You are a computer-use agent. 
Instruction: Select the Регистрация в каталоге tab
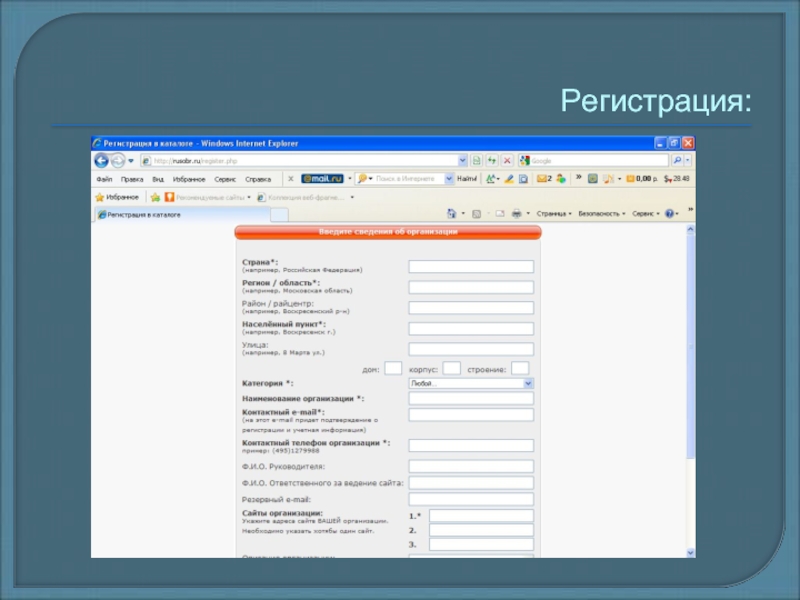point(142,214)
